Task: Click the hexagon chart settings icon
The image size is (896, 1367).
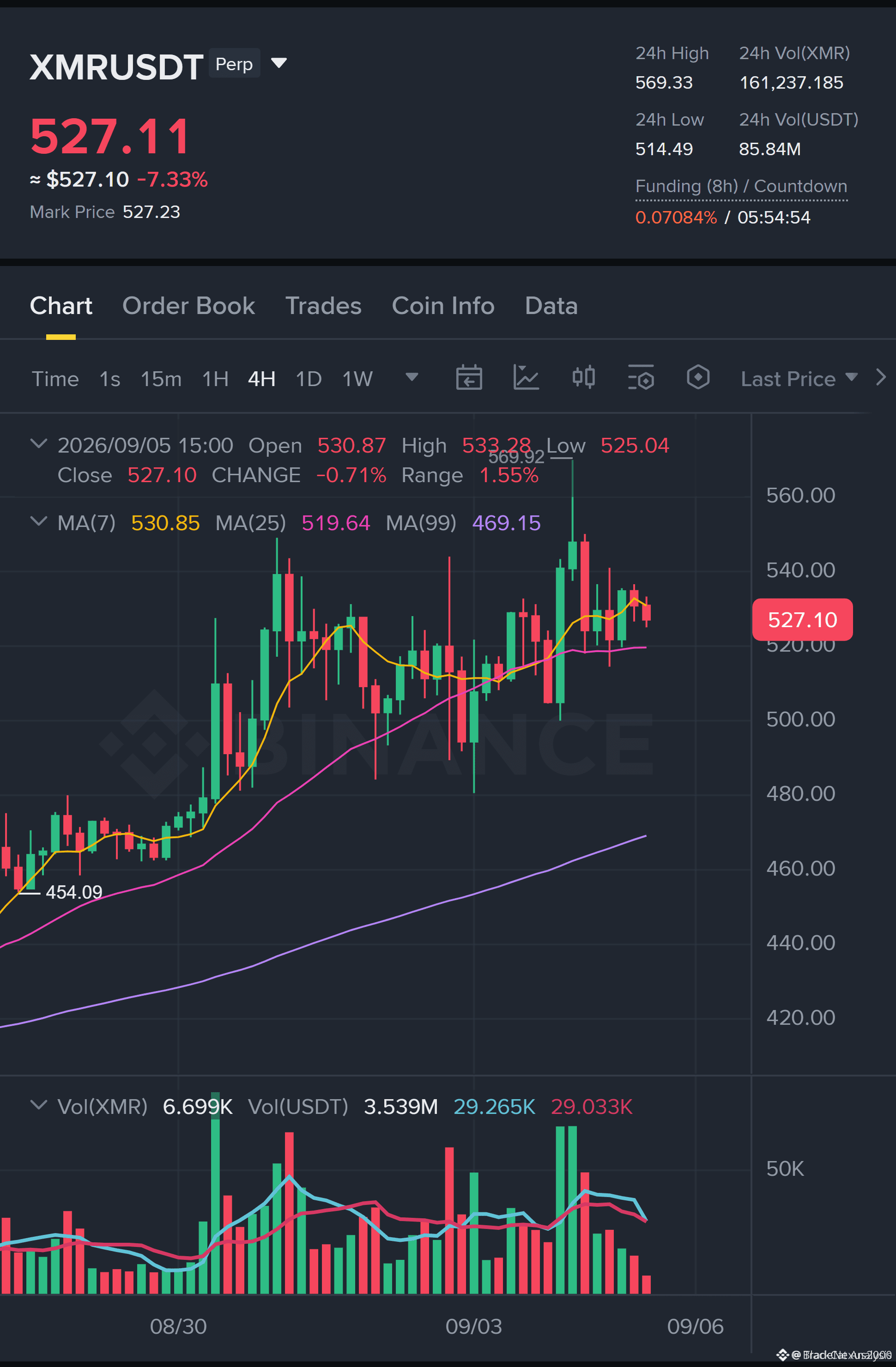Action: (x=698, y=377)
